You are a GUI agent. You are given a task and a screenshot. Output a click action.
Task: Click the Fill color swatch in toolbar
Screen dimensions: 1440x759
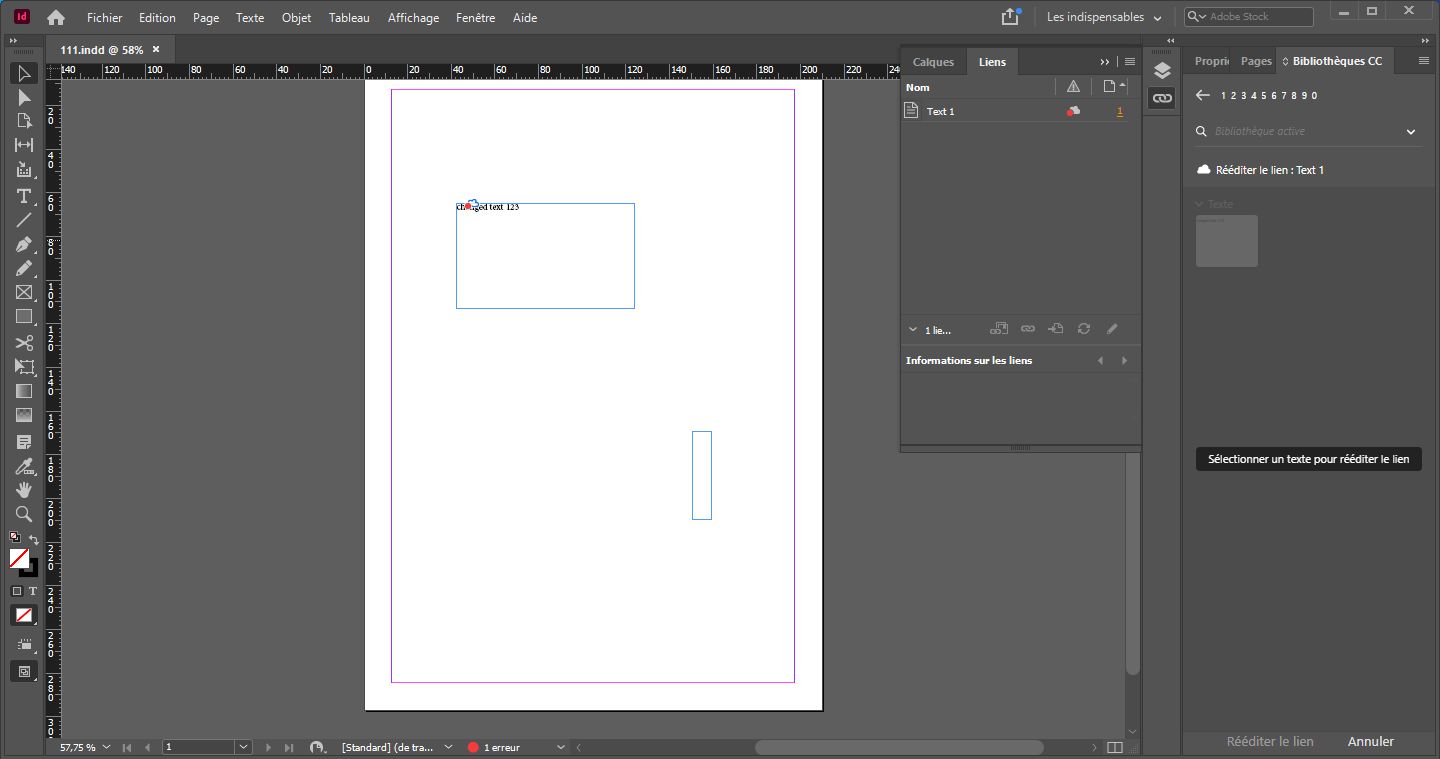22,559
